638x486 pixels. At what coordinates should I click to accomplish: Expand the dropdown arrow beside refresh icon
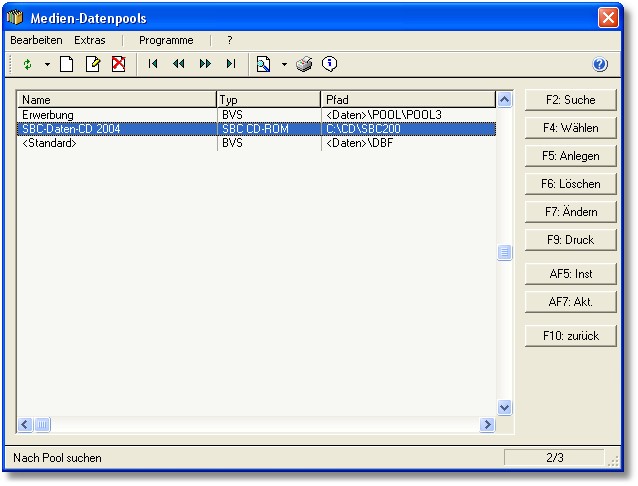click(46, 64)
